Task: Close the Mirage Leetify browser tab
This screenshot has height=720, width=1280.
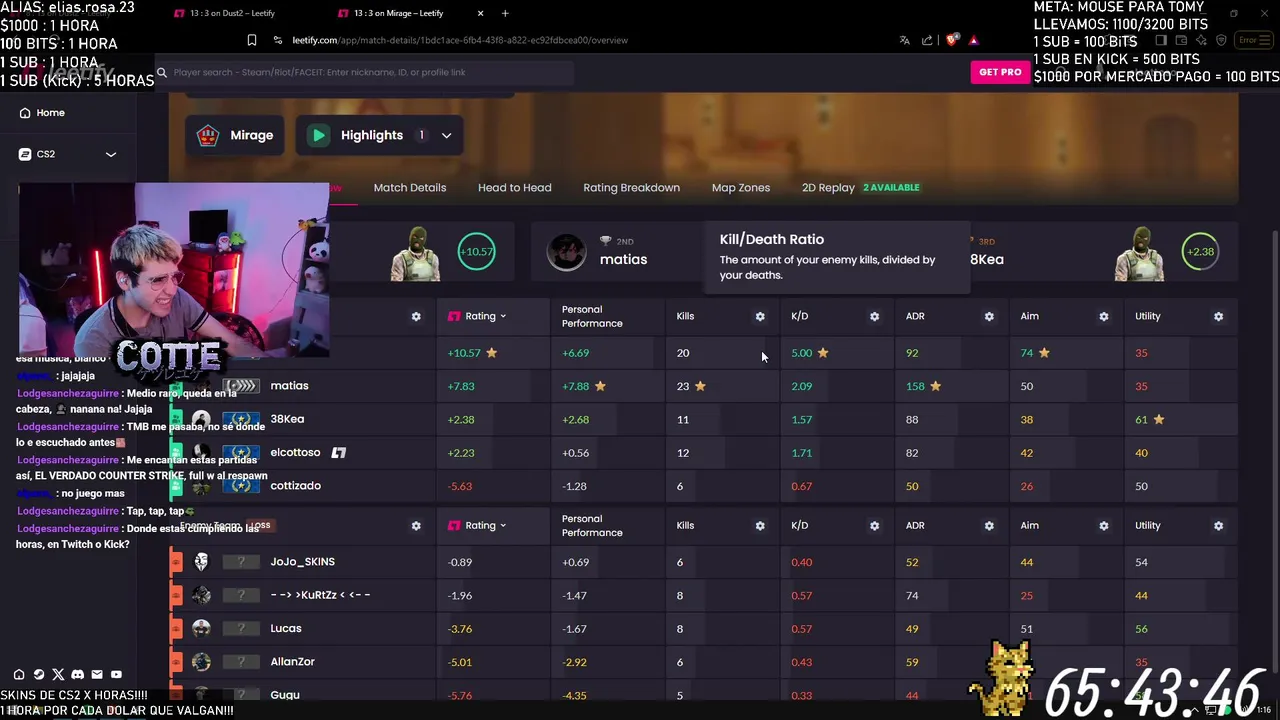Action: click(480, 14)
